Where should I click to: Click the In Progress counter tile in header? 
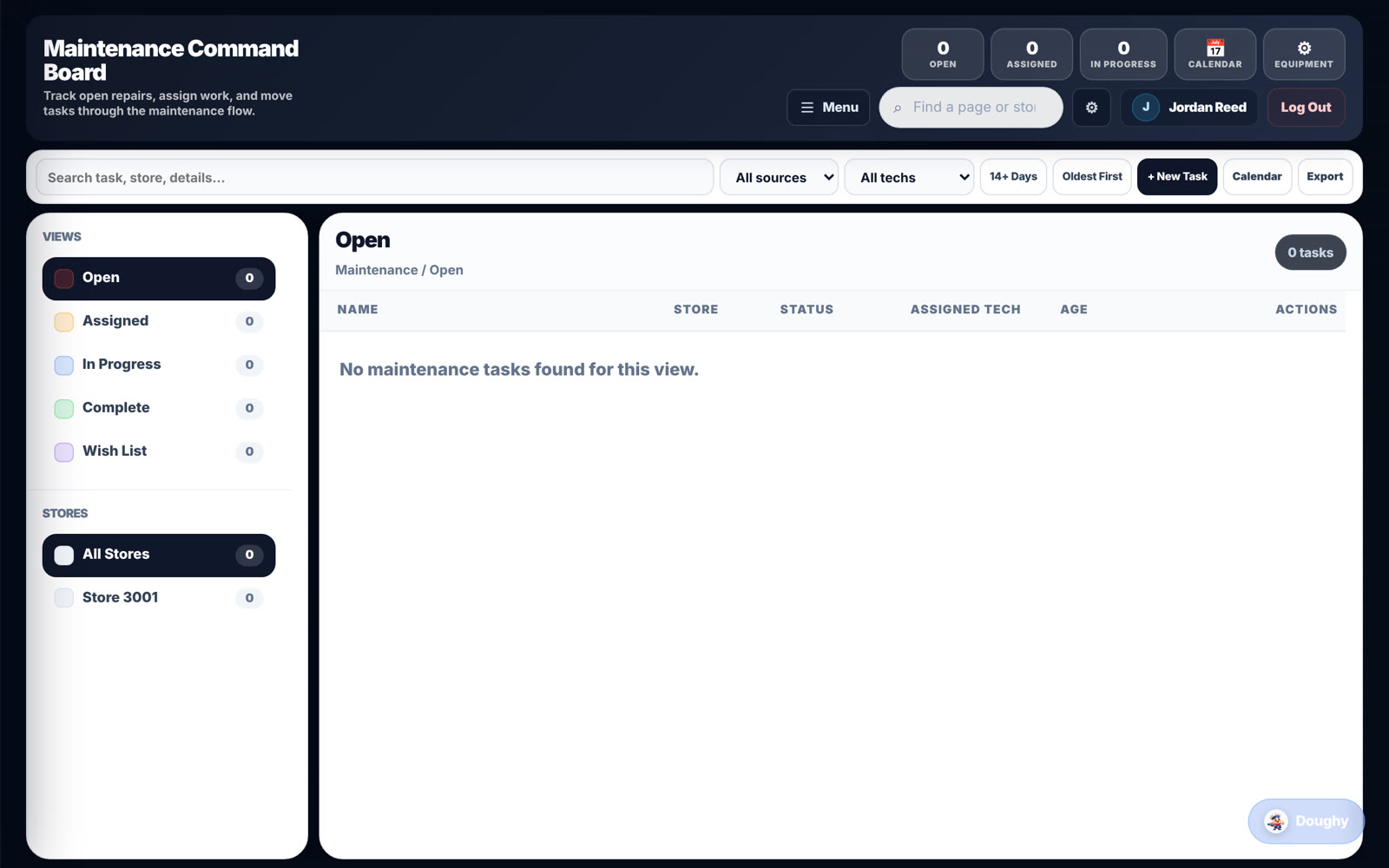tap(1123, 54)
